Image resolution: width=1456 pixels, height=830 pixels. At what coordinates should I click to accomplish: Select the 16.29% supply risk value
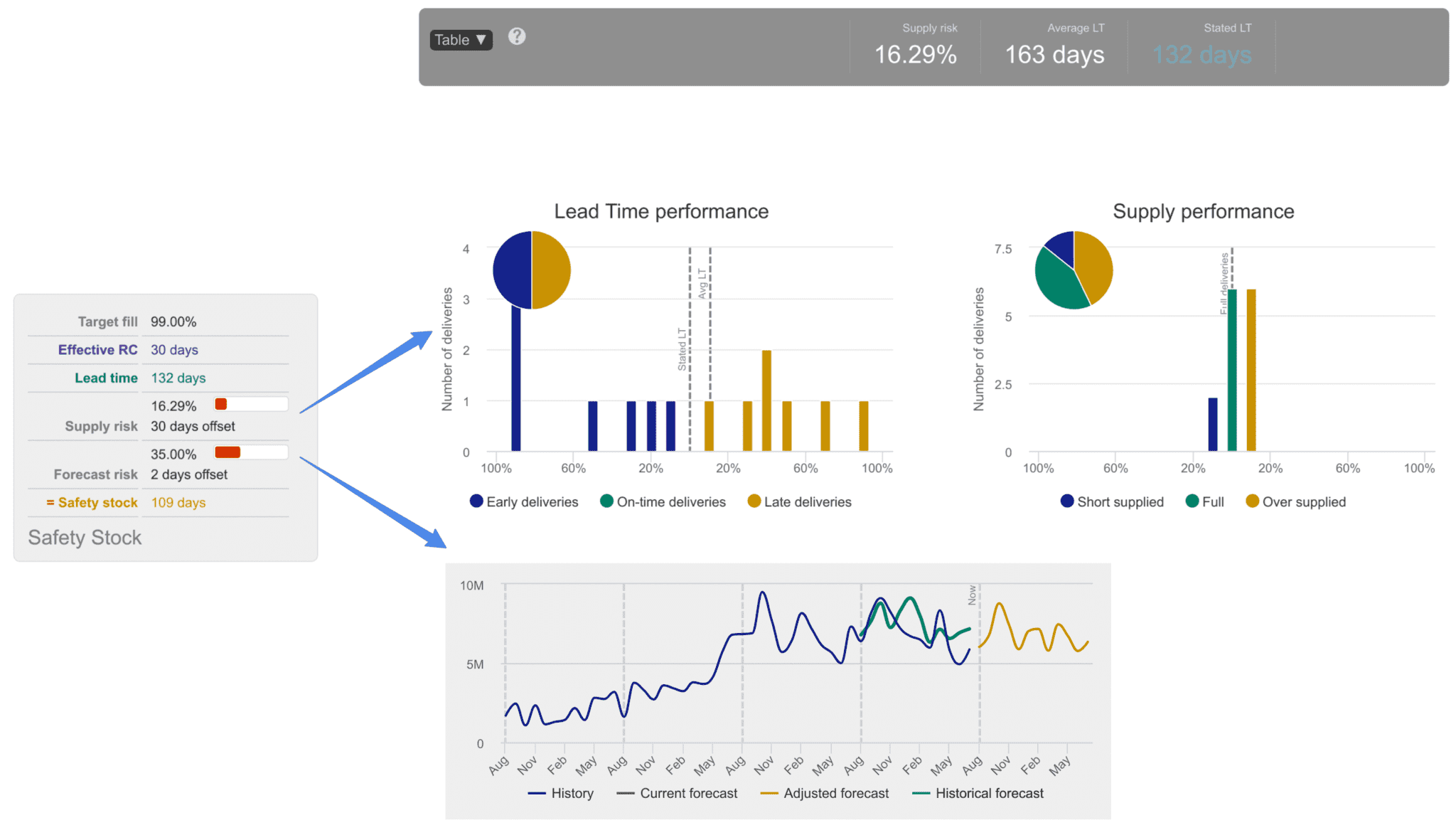[x=173, y=405]
